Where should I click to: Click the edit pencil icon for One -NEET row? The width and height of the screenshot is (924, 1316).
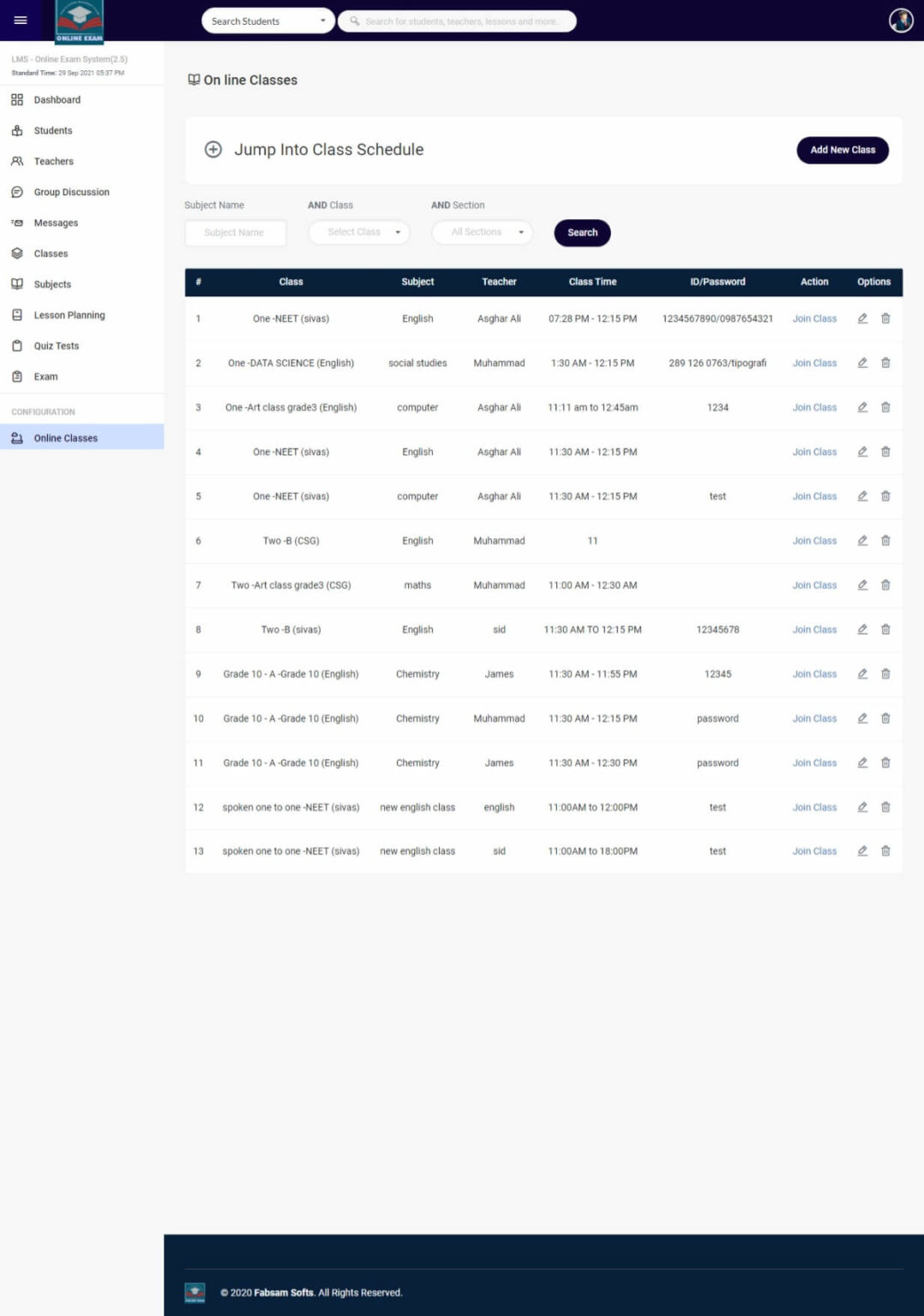tap(862, 318)
